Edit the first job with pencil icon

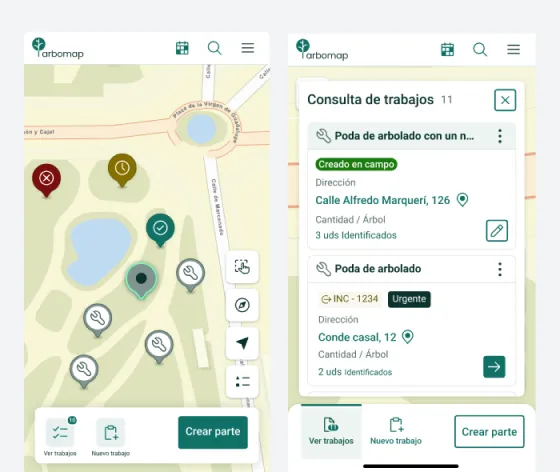tap(497, 231)
